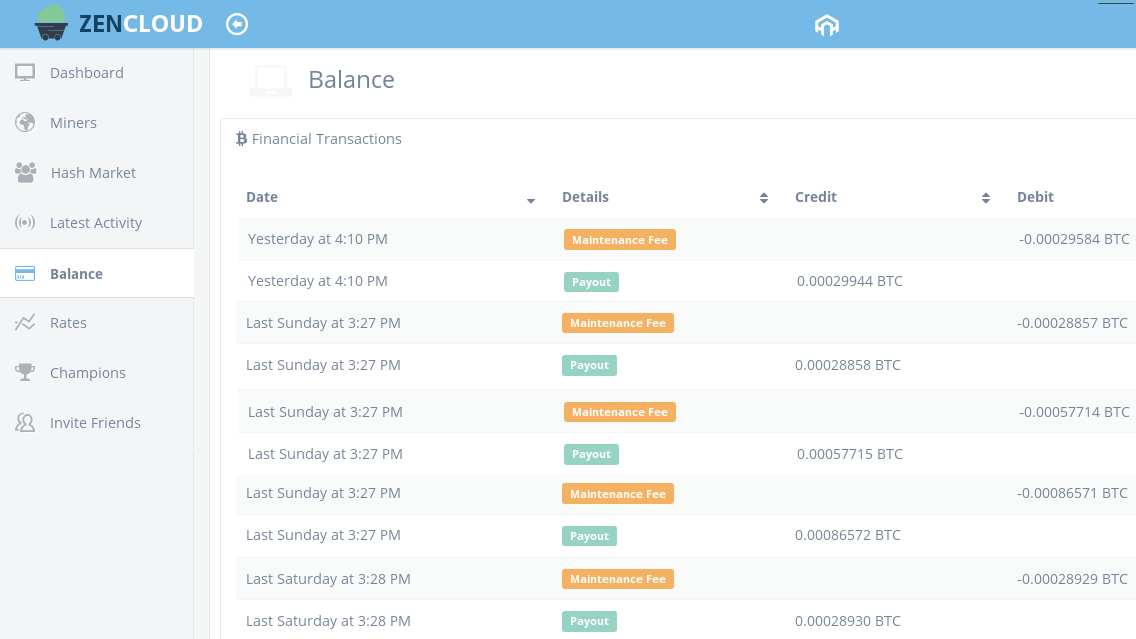Sort transactions by Date column arrow
Viewport: 1136px width, 639px height.
(x=531, y=200)
